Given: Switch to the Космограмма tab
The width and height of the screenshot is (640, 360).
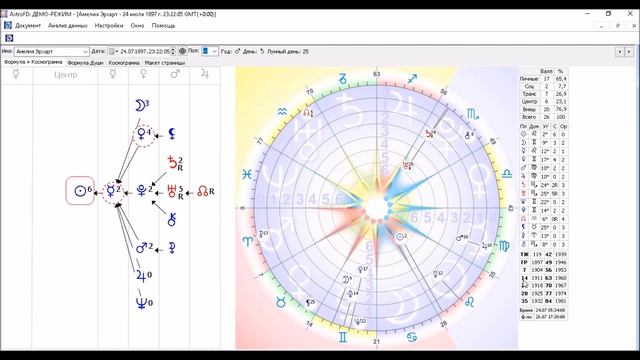Looking at the screenshot, I should [x=124, y=63].
